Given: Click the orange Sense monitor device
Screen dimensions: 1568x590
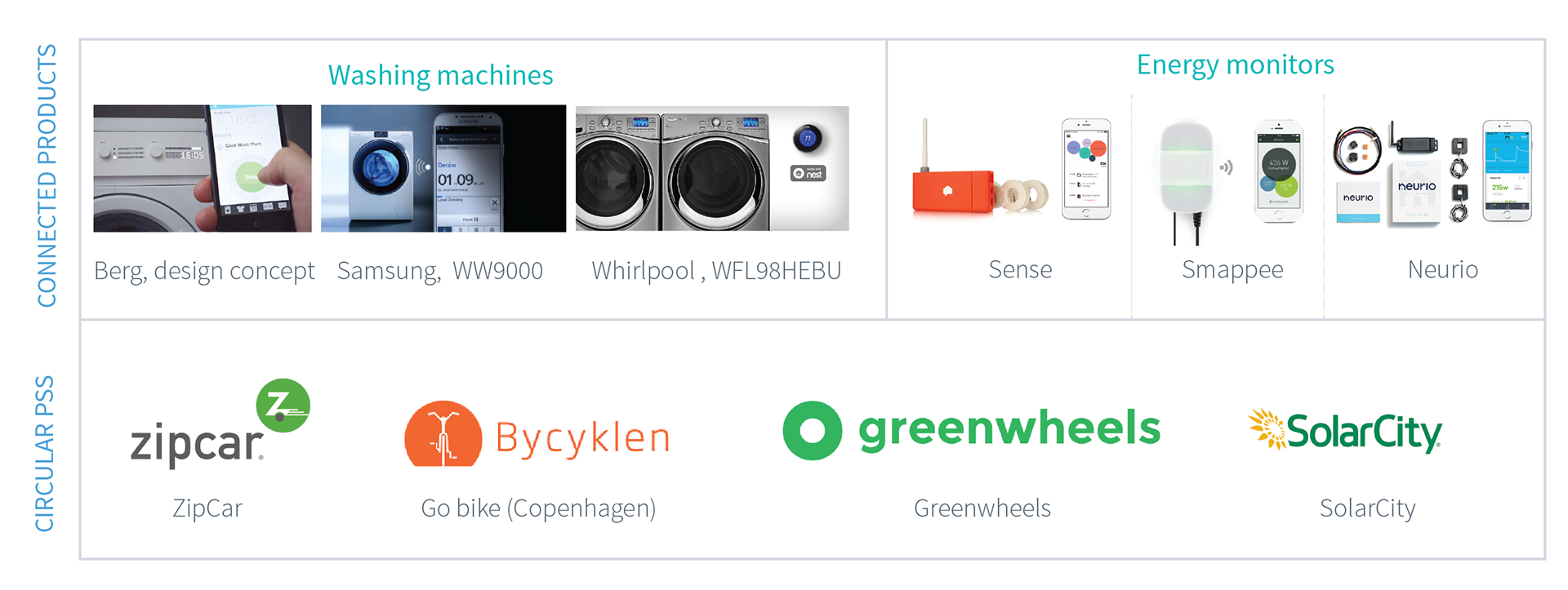Looking at the screenshot, I should [953, 191].
